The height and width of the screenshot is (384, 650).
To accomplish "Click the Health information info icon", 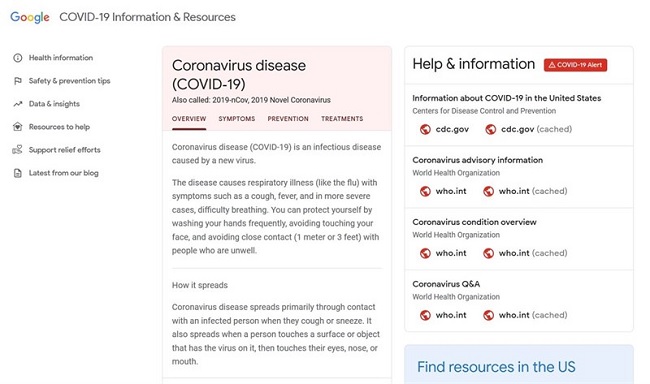I will (x=17, y=58).
